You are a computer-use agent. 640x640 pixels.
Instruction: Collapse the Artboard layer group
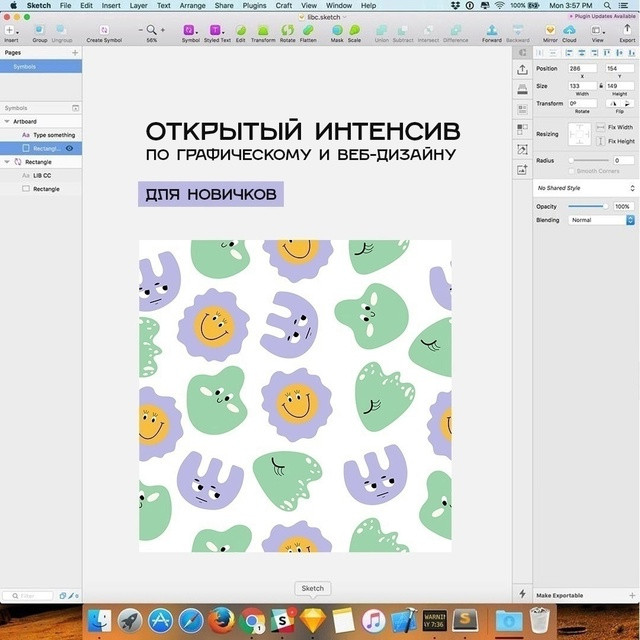[5, 121]
